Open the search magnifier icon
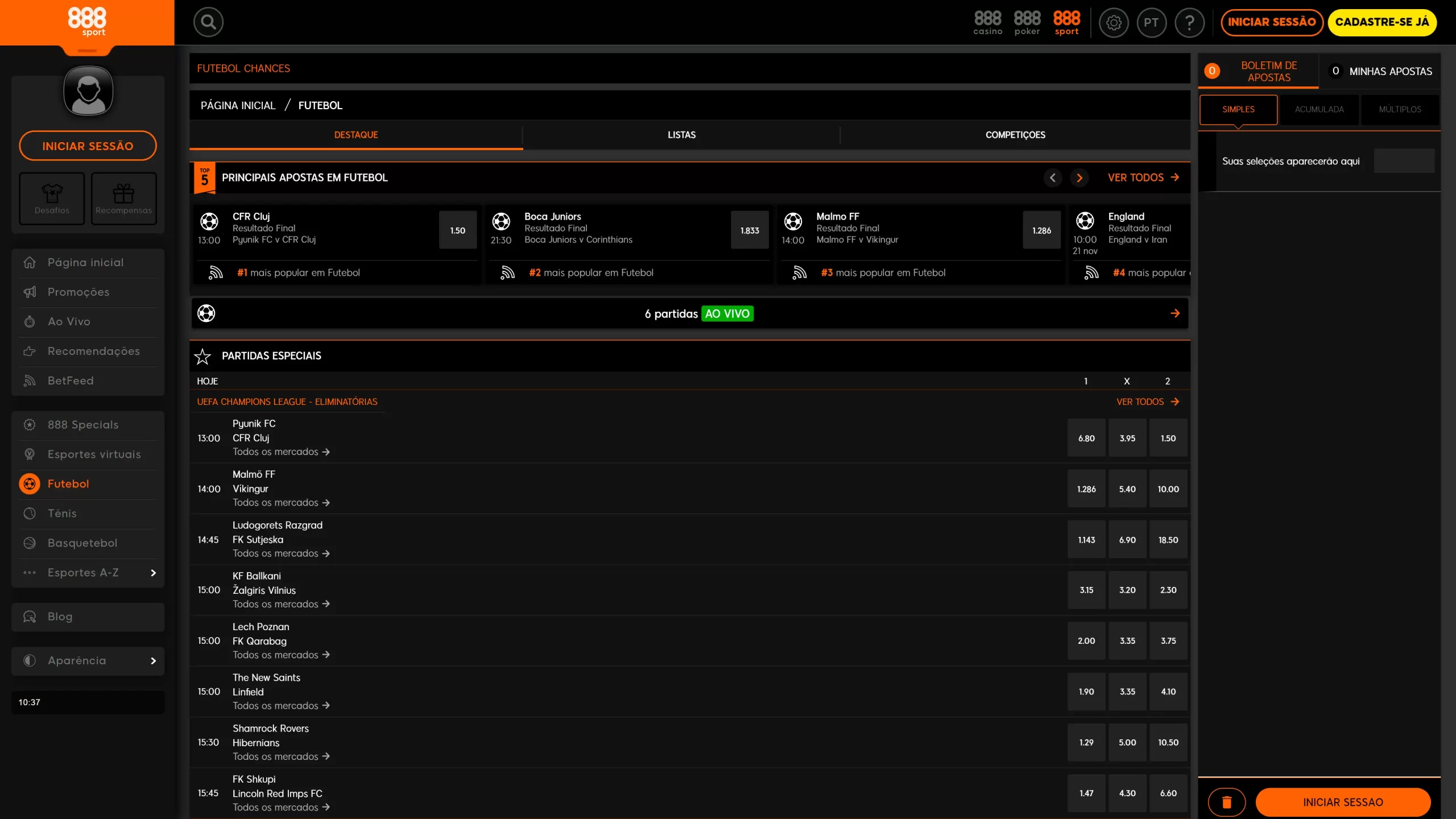Image resolution: width=1456 pixels, height=819 pixels. (208, 22)
